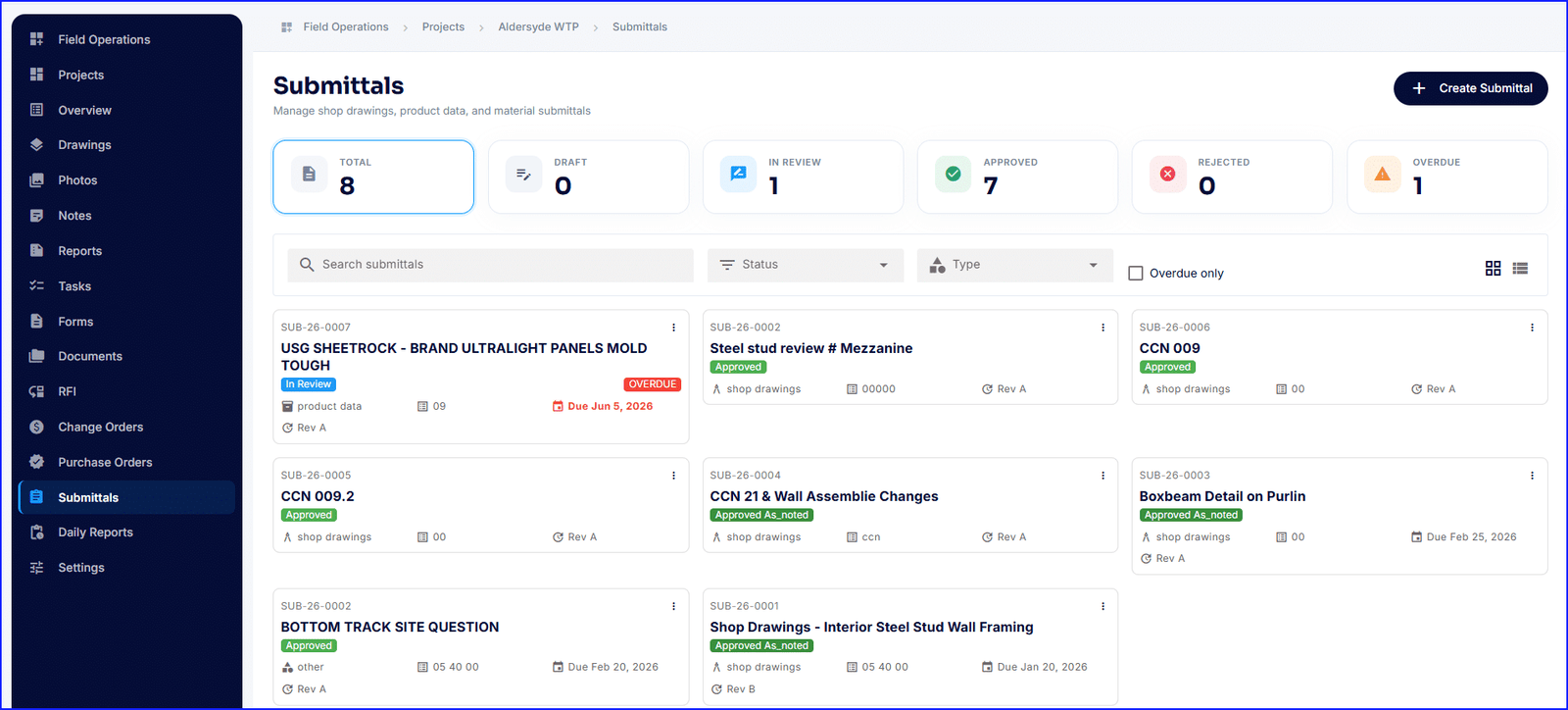Screen dimensions: 1568x710
Task: Filter by the Draft stat card
Action: [588, 177]
